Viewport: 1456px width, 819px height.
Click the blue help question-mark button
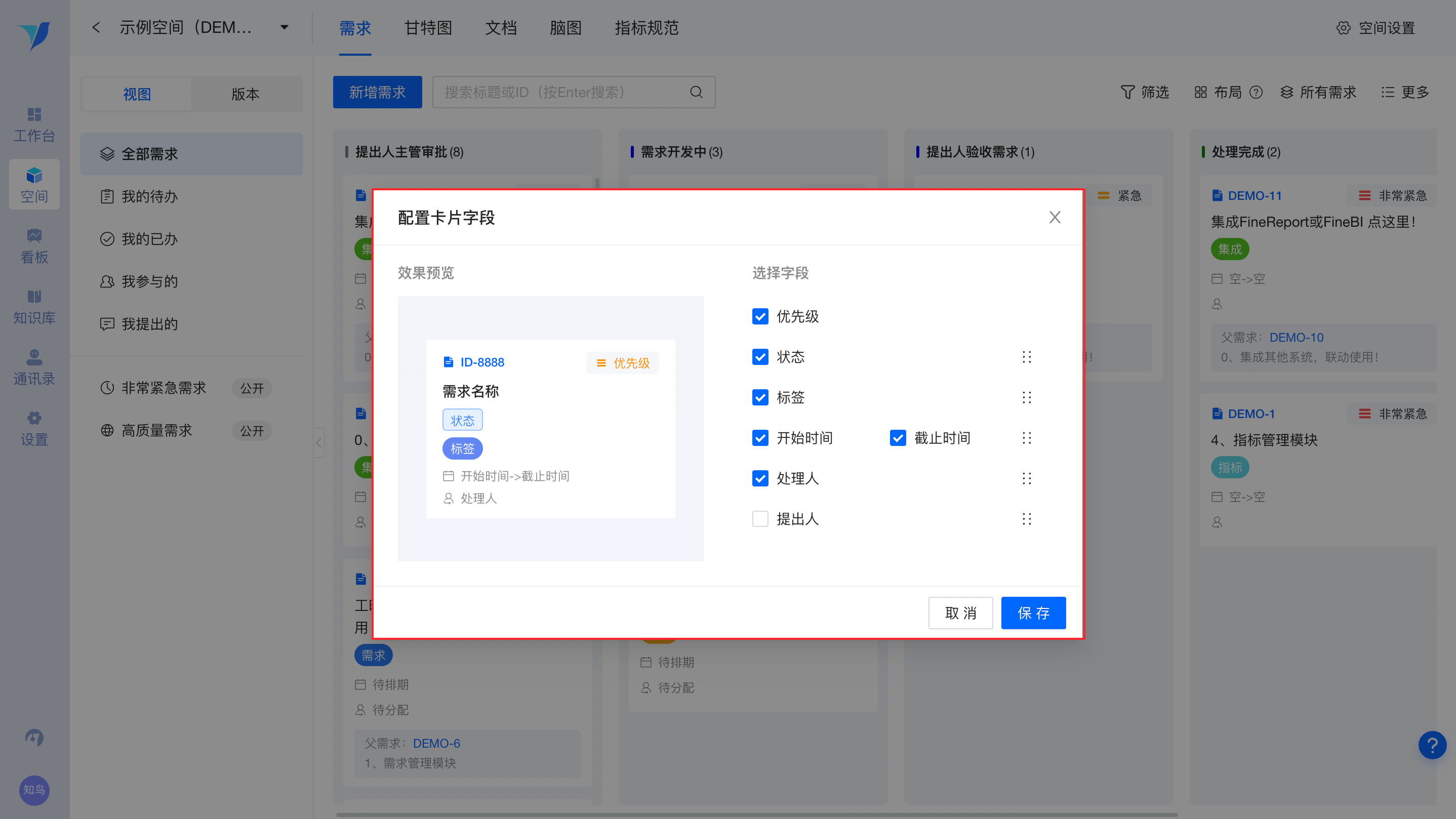1432,746
